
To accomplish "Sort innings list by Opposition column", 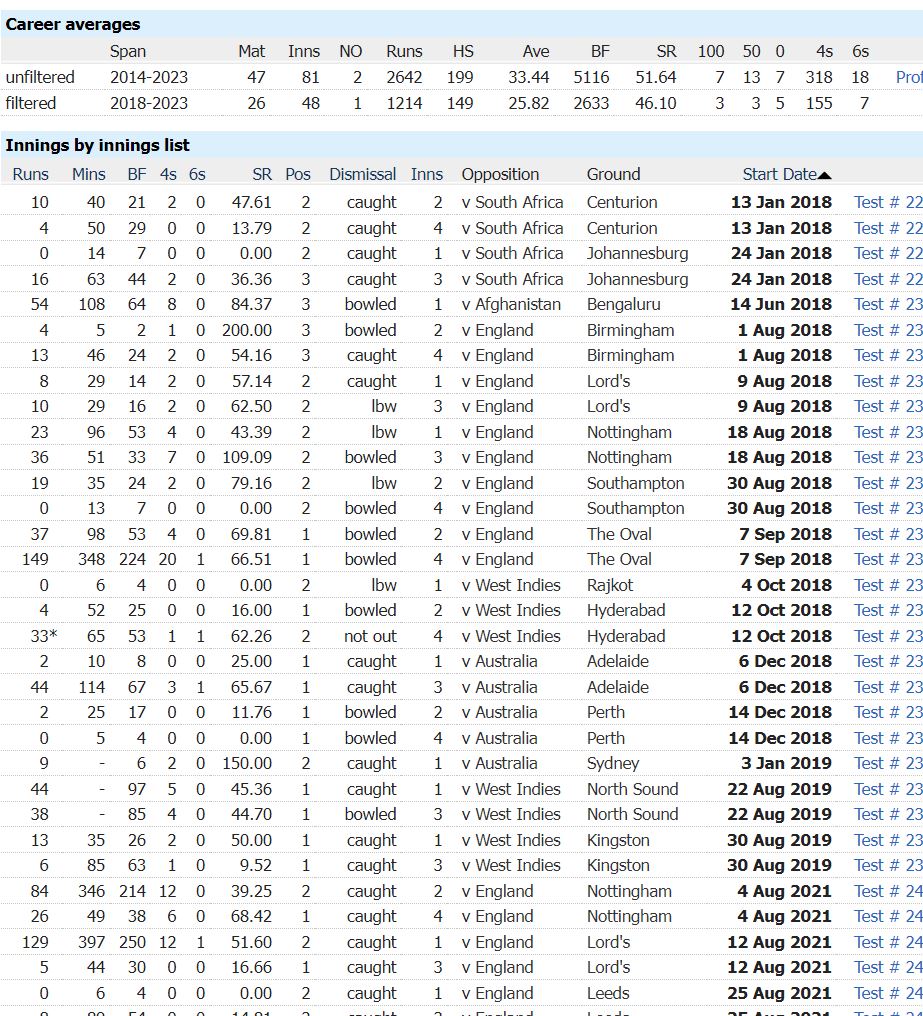I will pos(500,174).
